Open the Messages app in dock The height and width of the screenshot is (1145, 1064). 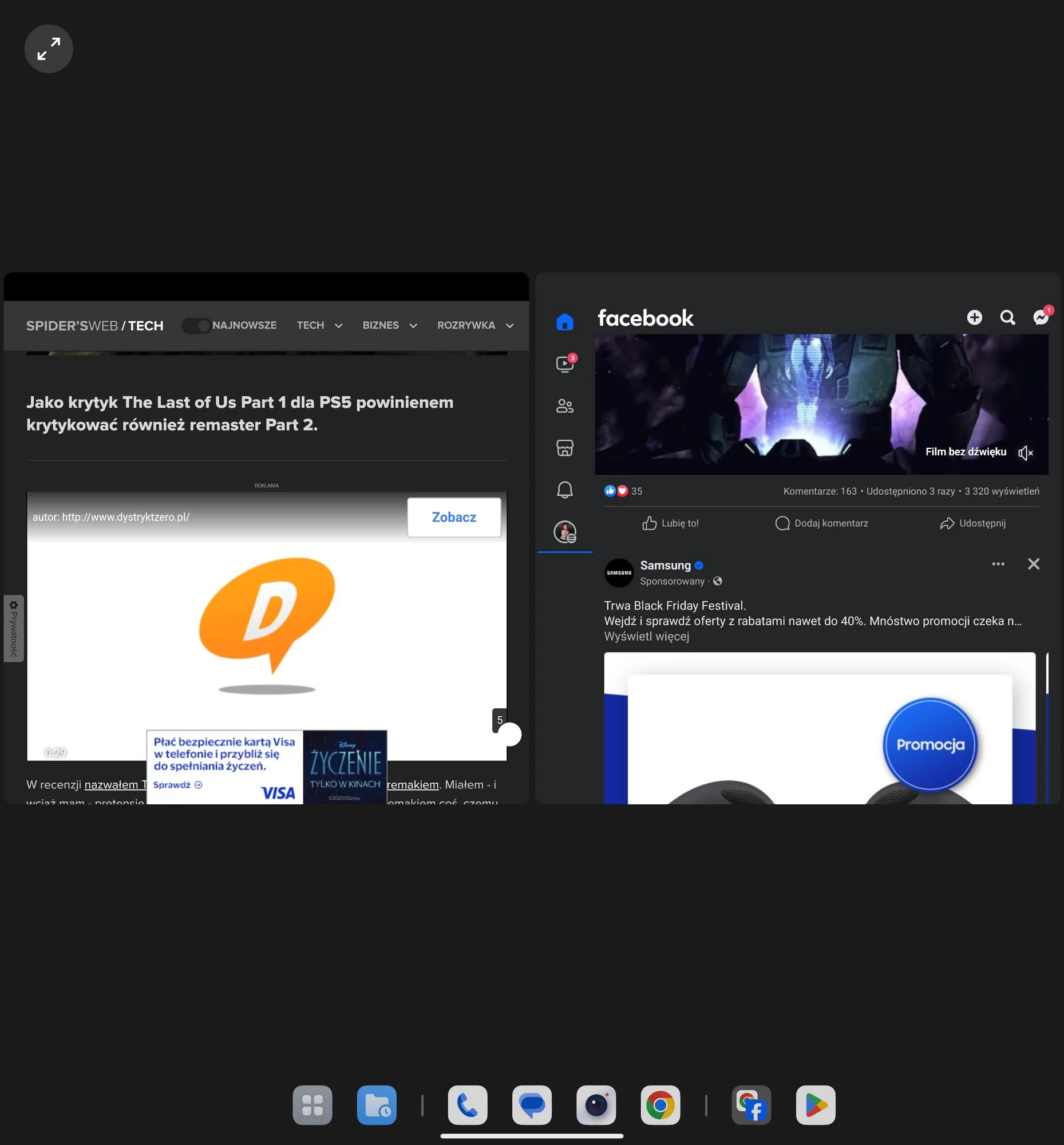531,1105
